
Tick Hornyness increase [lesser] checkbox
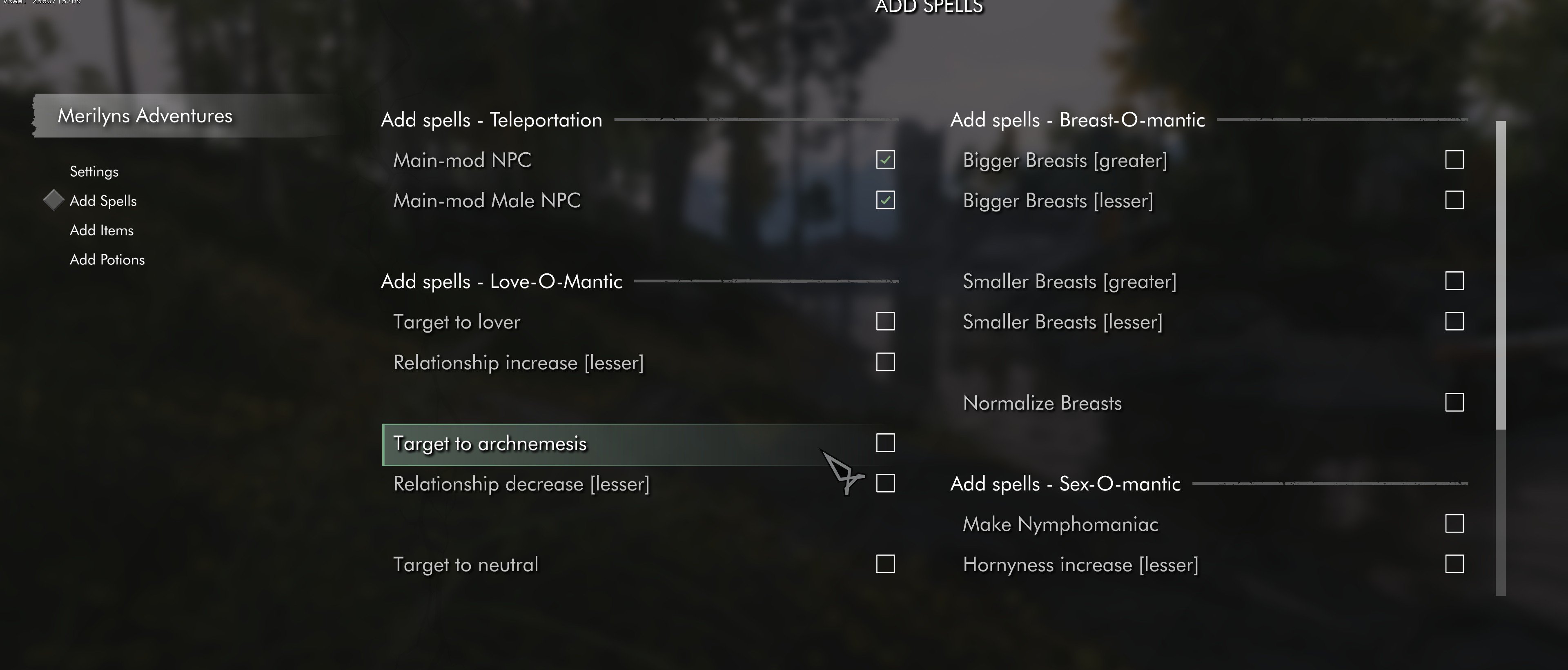point(1454,564)
